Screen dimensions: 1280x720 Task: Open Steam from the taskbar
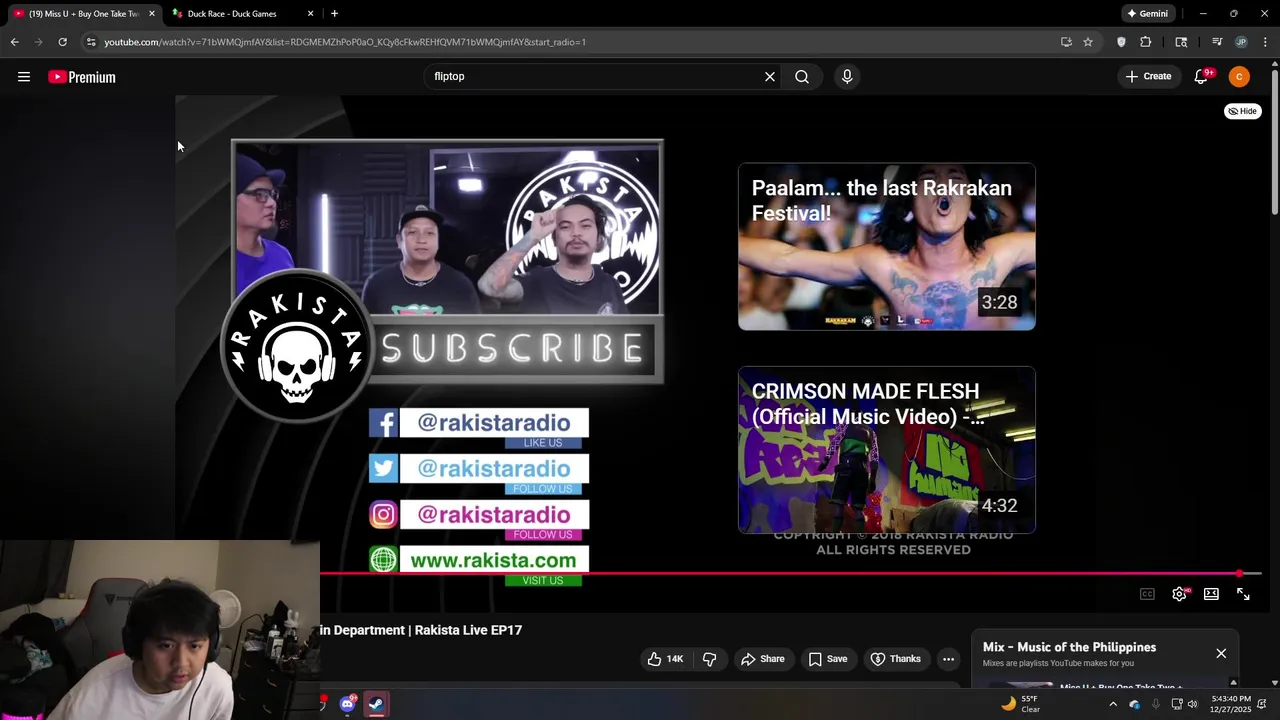[376, 704]
